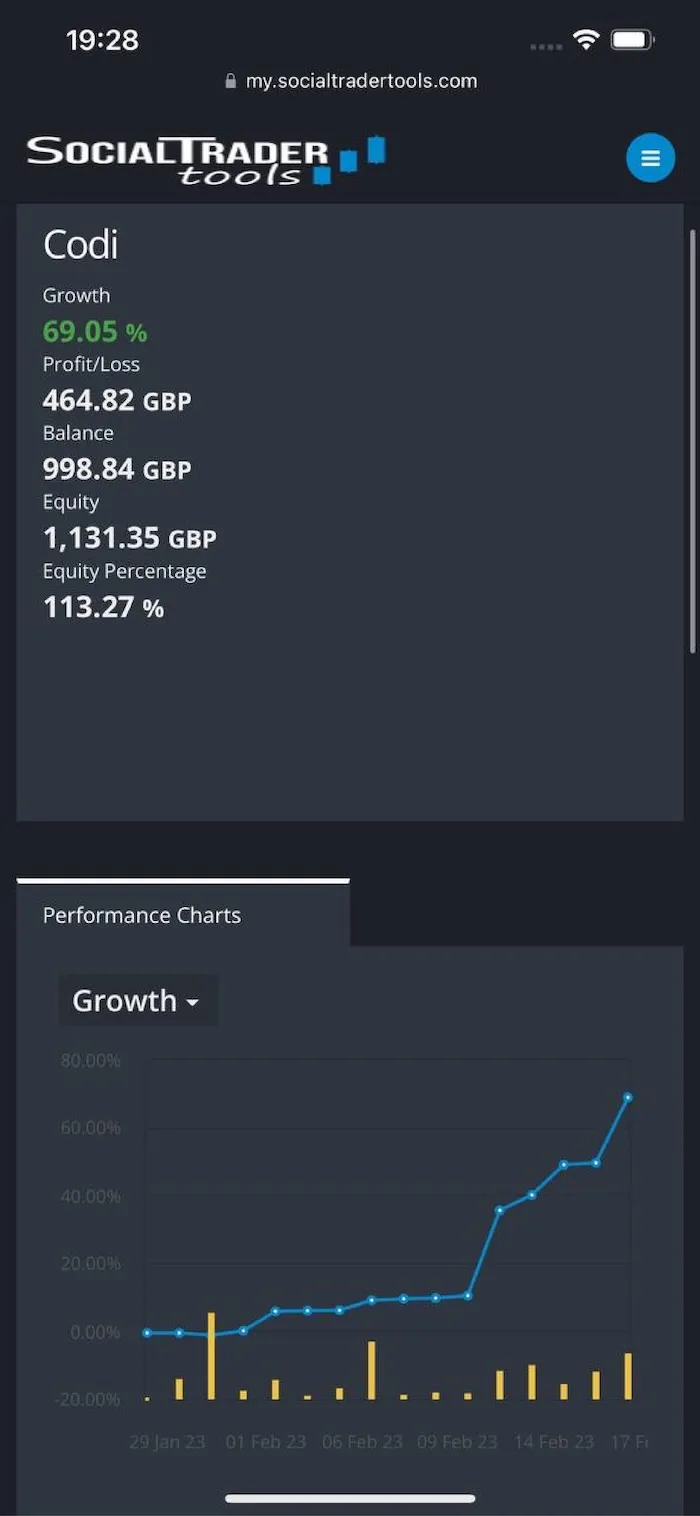Viewport: 700px width, 1516px height.
Task: Tap the SocialTrader tools logo
Action: coord(206,160)
